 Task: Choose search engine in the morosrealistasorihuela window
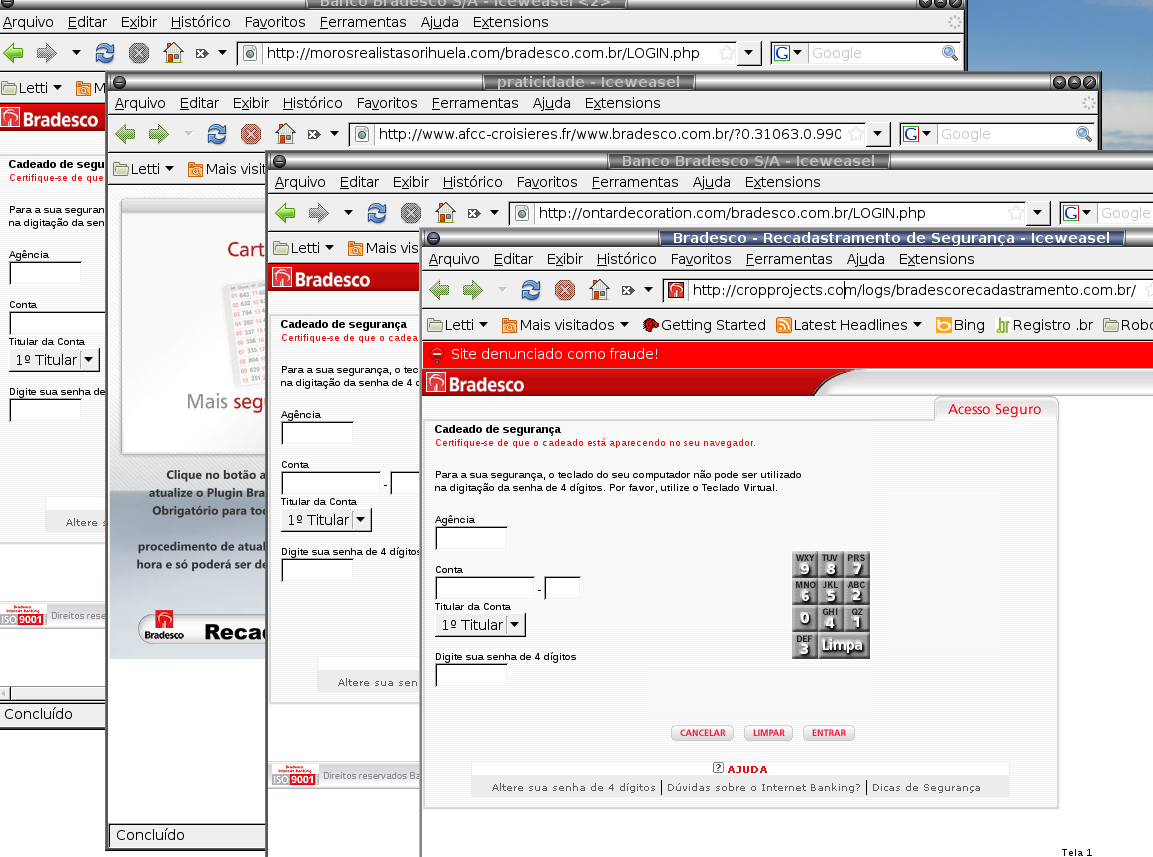[788, 53]
